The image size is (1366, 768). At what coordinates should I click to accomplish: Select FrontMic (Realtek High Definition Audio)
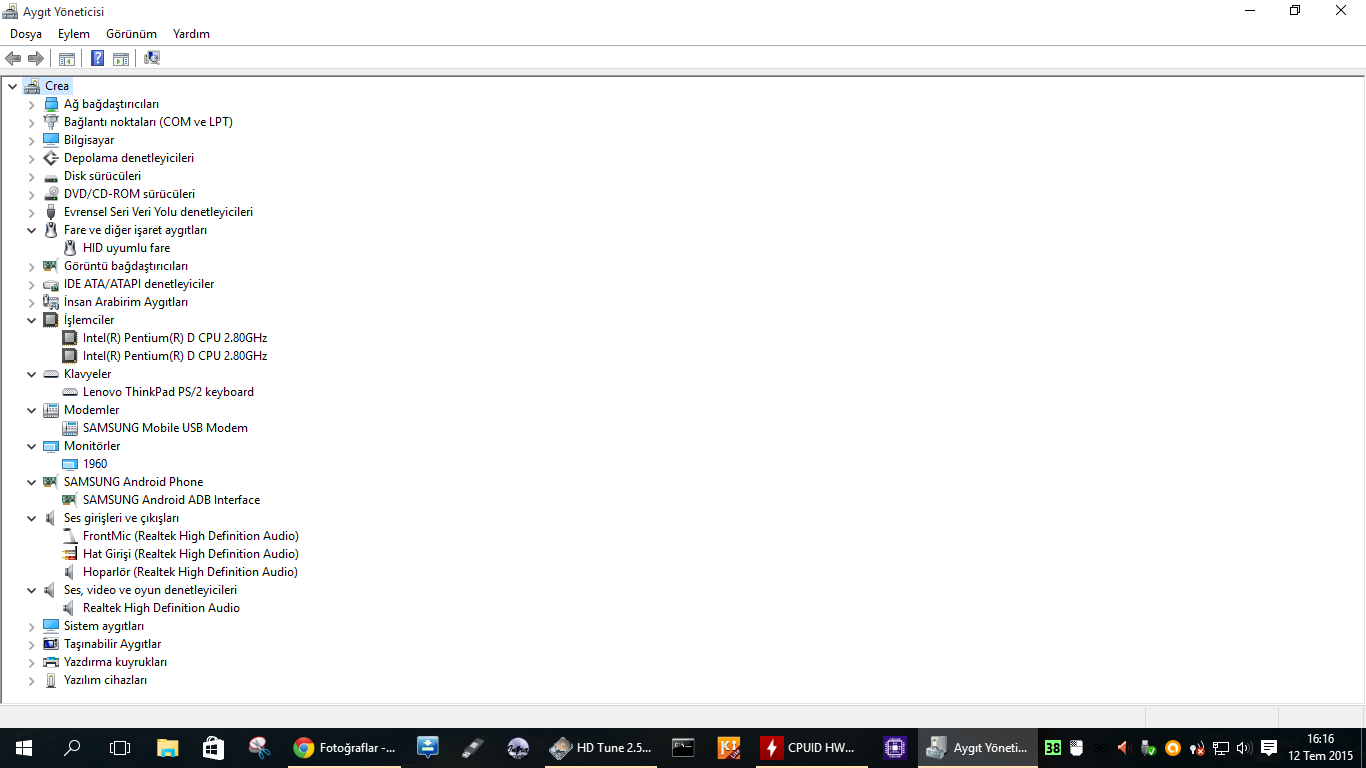[191, 536]
